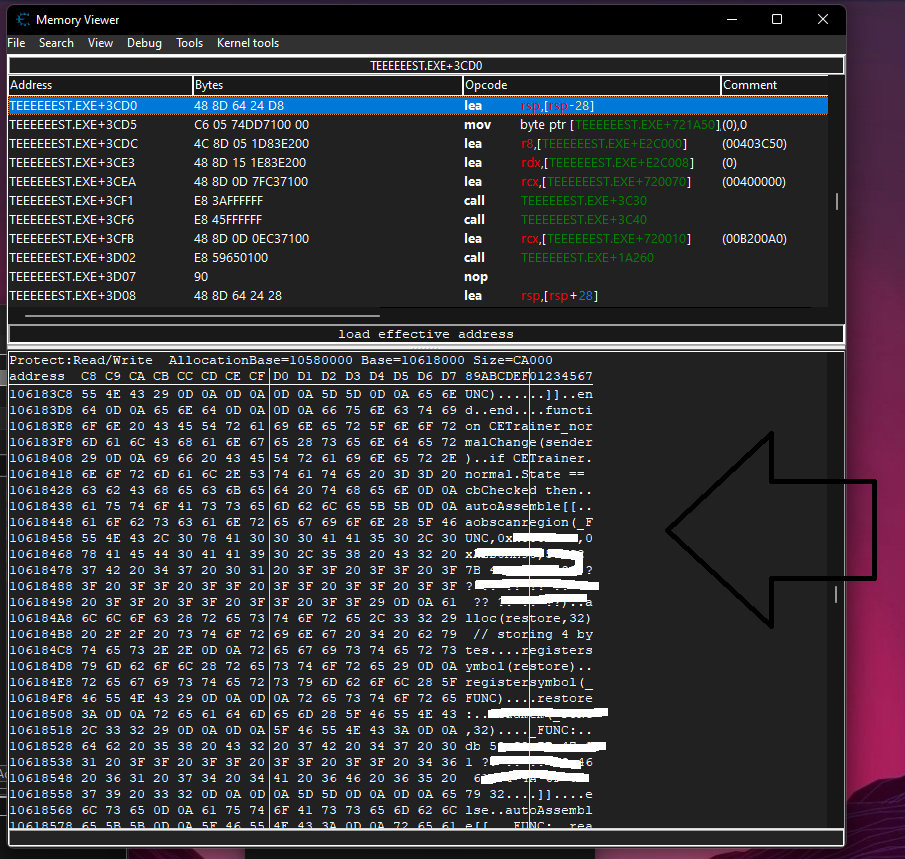Viewport: 905px width, 859px height.
Task: Maximize the Memory Viewer window
Action: 777,19
